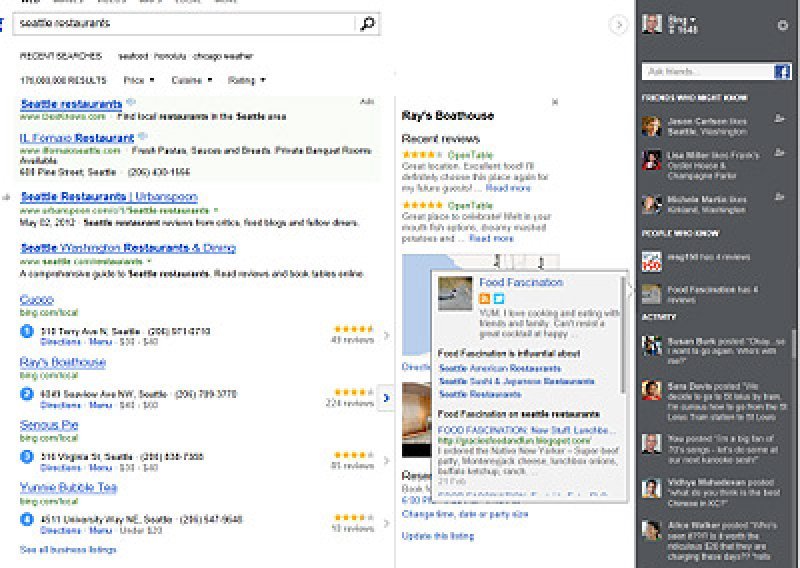Click Change time, date or party size

[x=465, y=514]
